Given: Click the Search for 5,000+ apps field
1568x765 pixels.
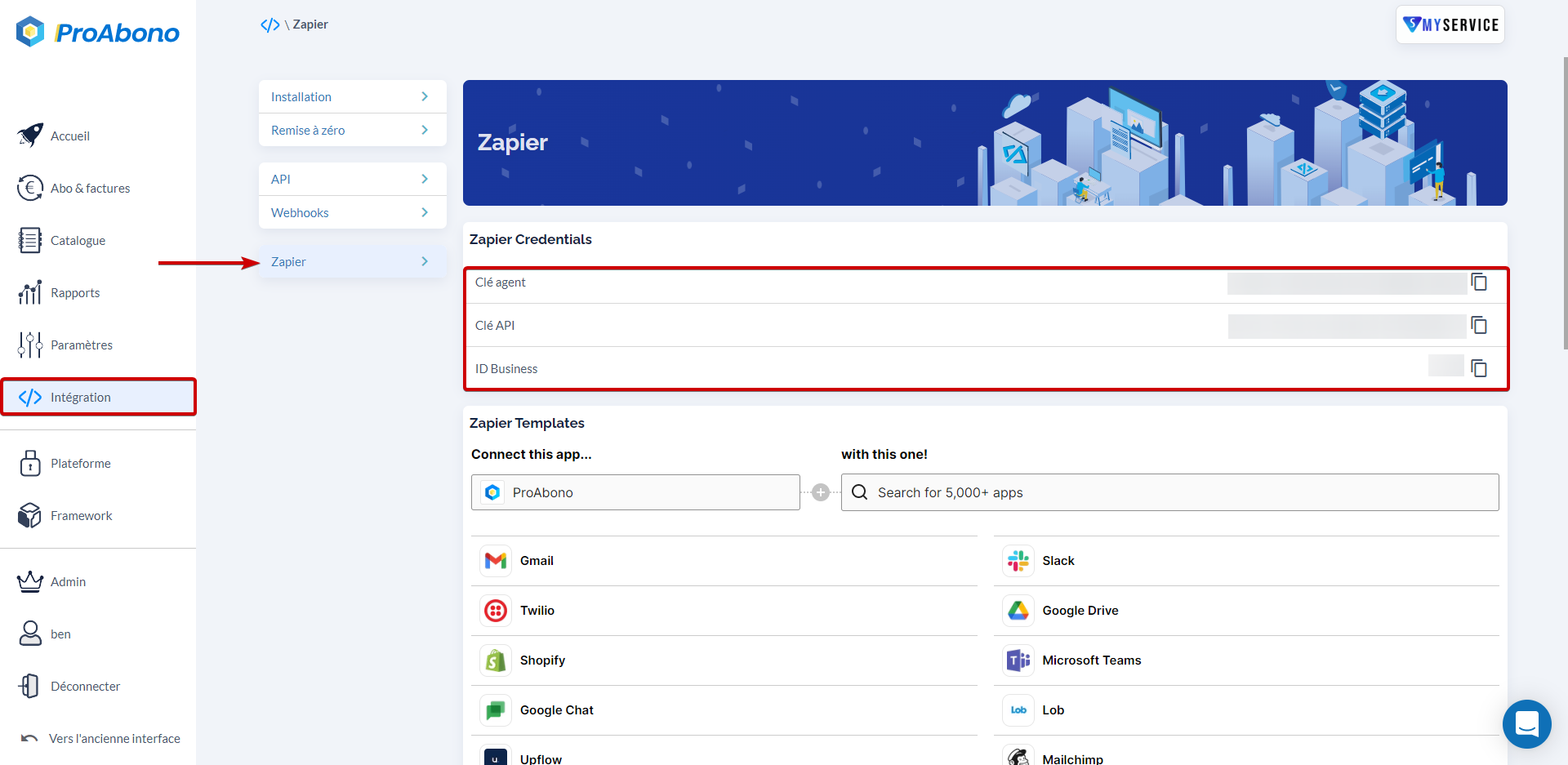Looking at the screenshot, I should coord(1169,492).
